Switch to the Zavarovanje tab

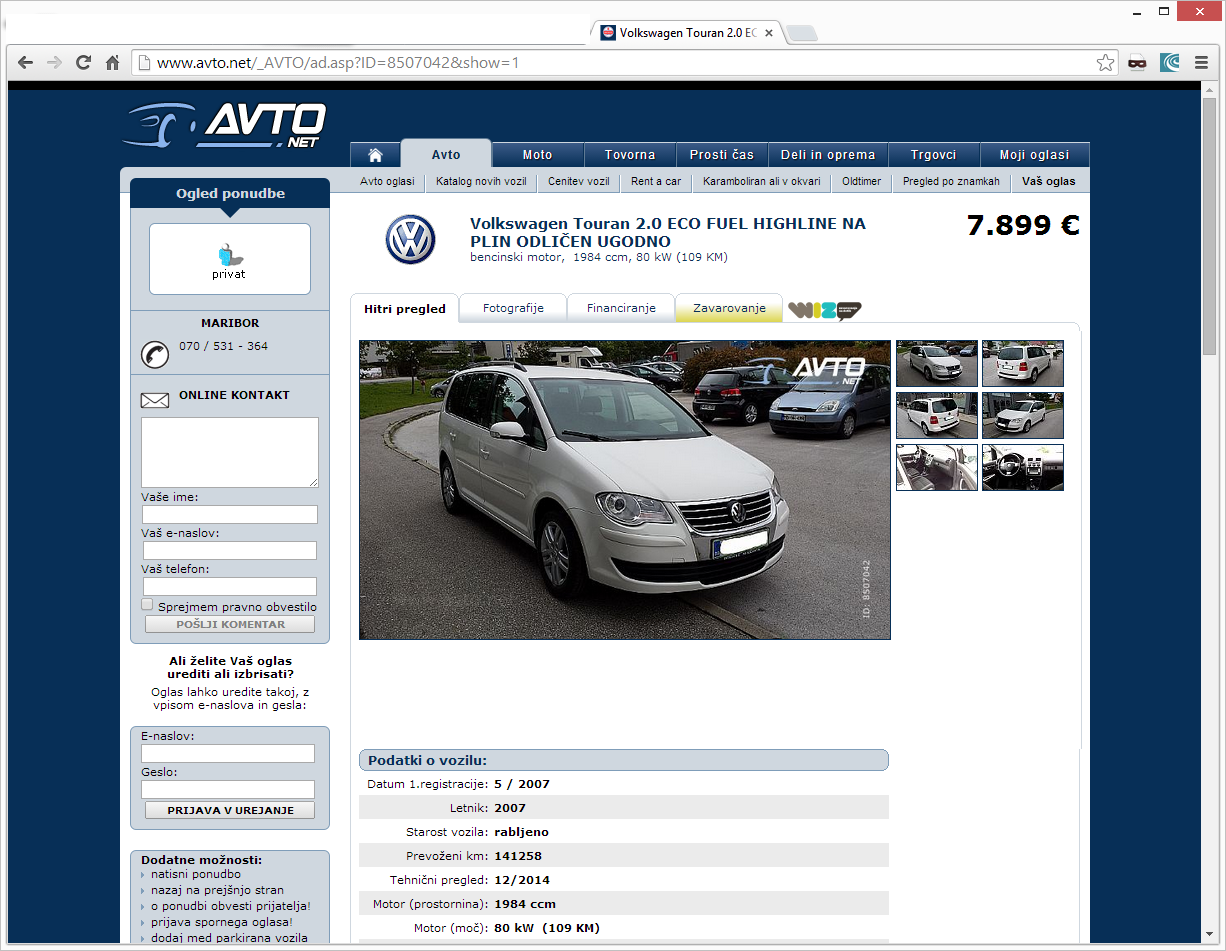(x=729, y=308)
